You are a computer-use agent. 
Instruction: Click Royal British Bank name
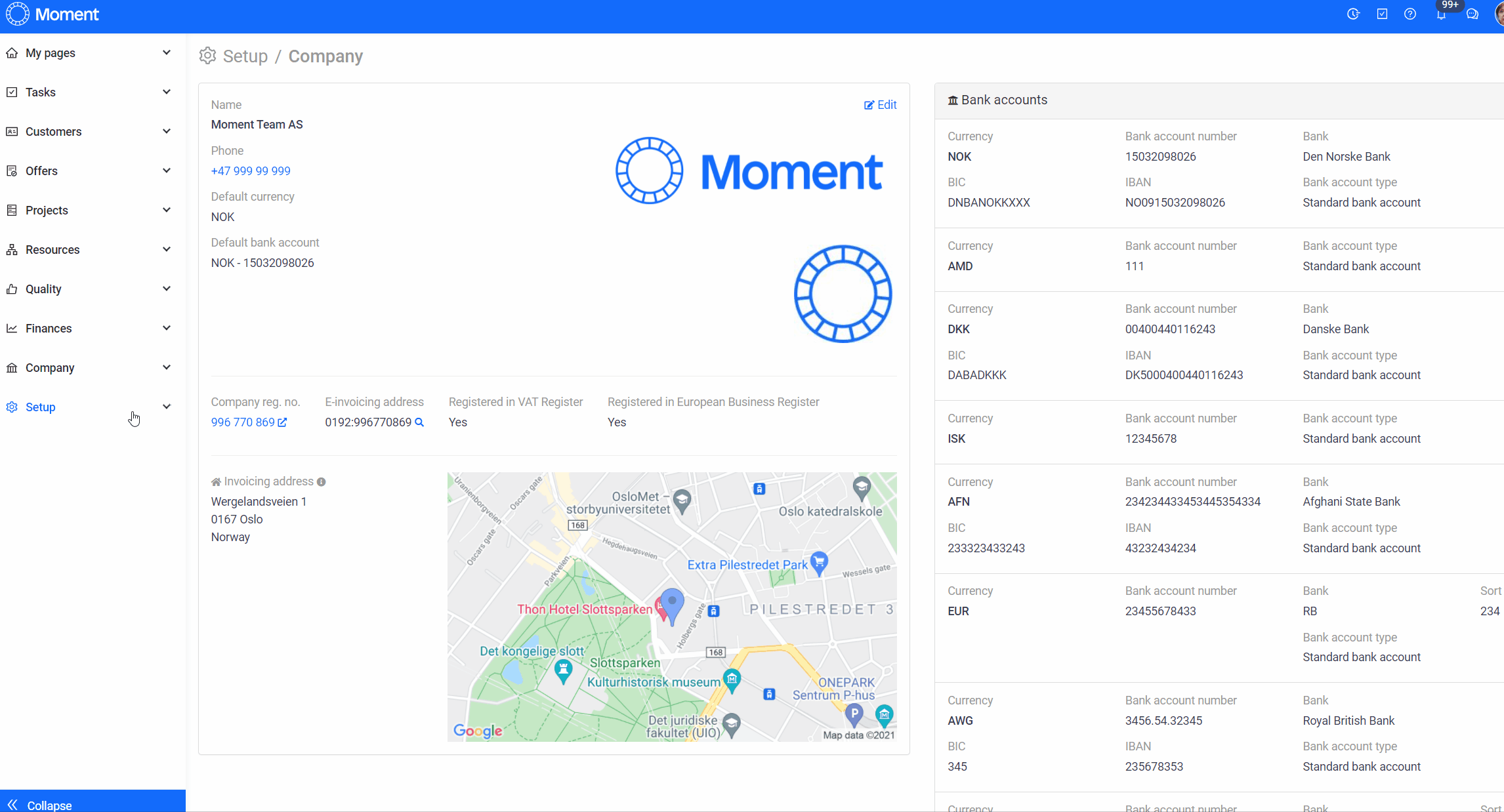click(1348, 721)
